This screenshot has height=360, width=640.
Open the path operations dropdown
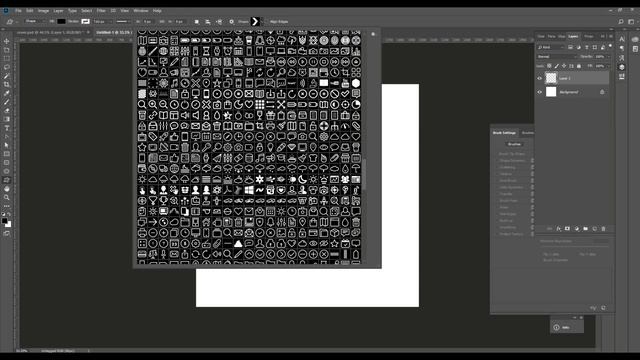coord(197,22)
